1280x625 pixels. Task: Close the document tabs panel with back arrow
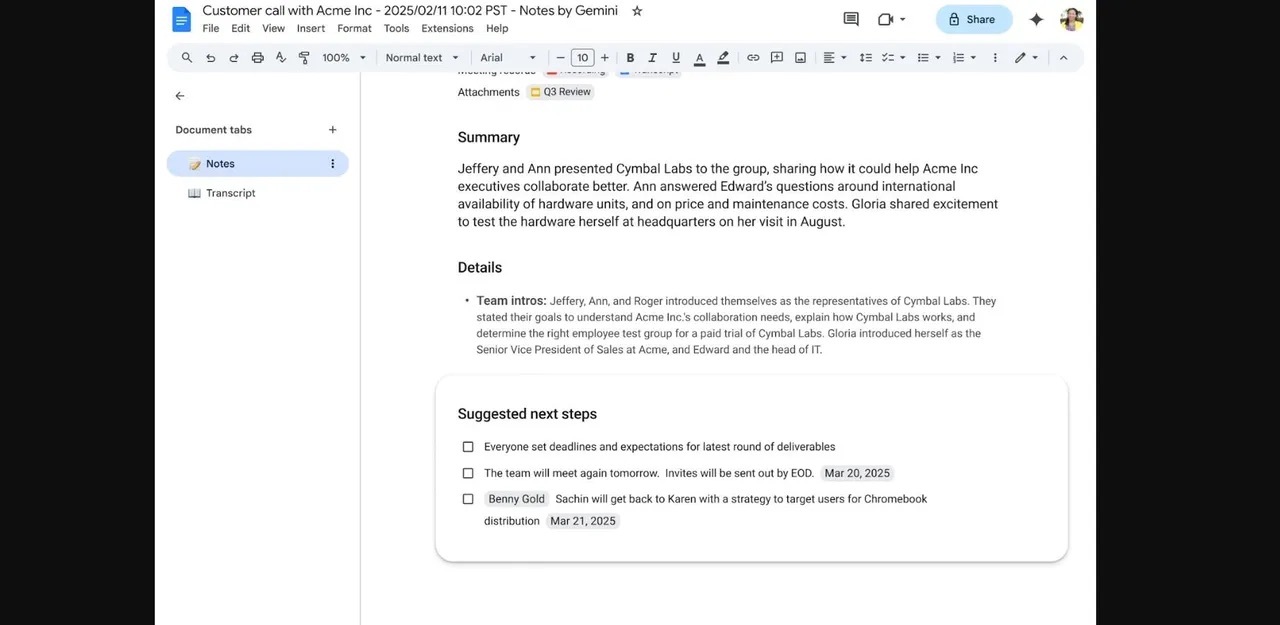tap(180, 96)
